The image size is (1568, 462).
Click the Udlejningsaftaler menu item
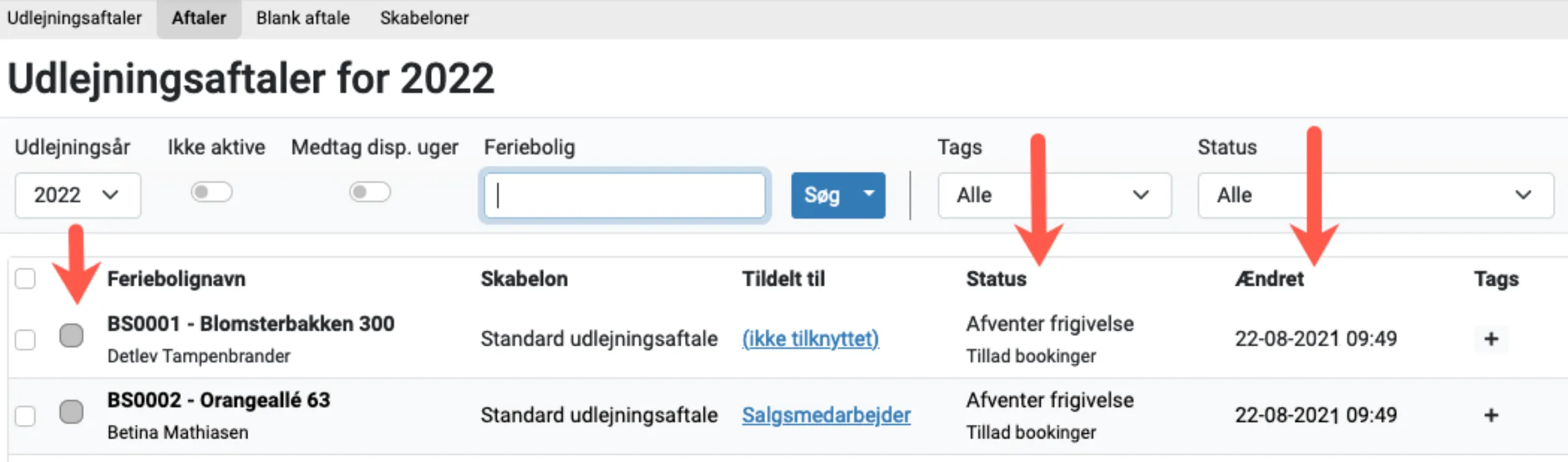[74, 18]
